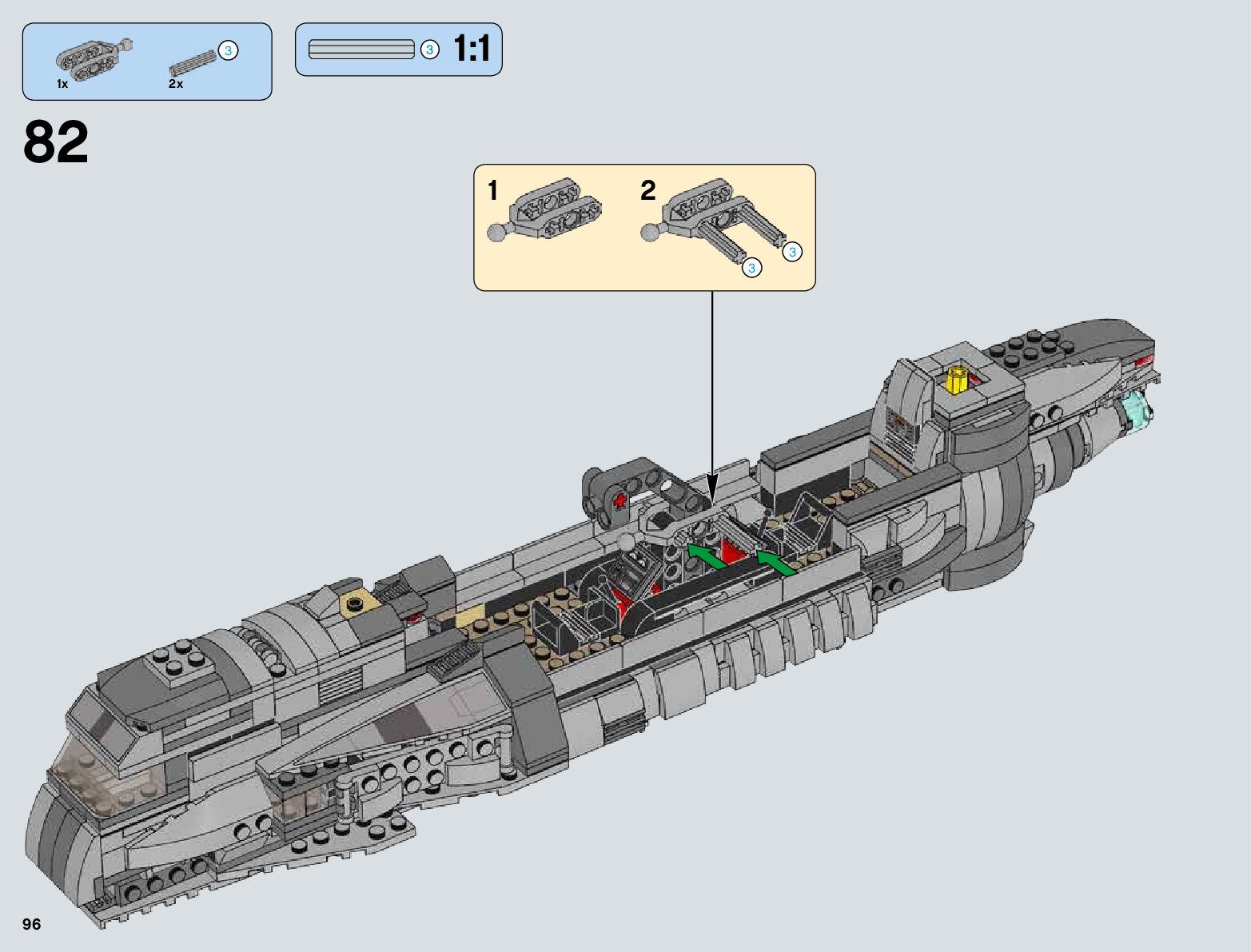This screenshot has height=952, width=1251.
Task: Click the circled 3 in parts list
Action: pyautogui.click(x=228, y=51)
